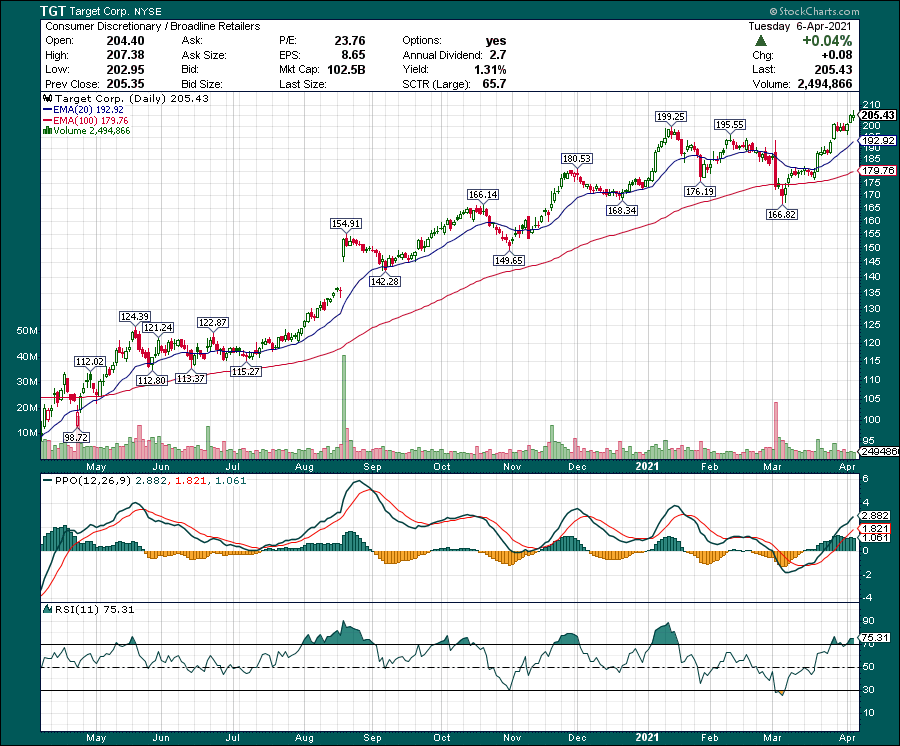
Task: Click the EPS value 8.65
Action: click(x=354, y=55)
